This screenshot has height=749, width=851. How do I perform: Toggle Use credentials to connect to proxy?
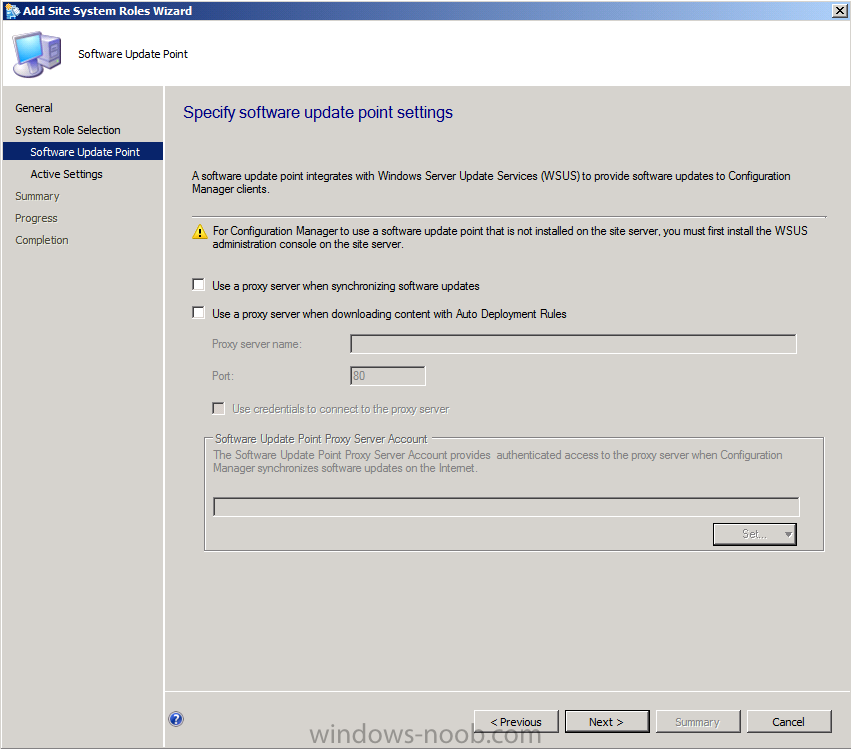click(219, 408)
